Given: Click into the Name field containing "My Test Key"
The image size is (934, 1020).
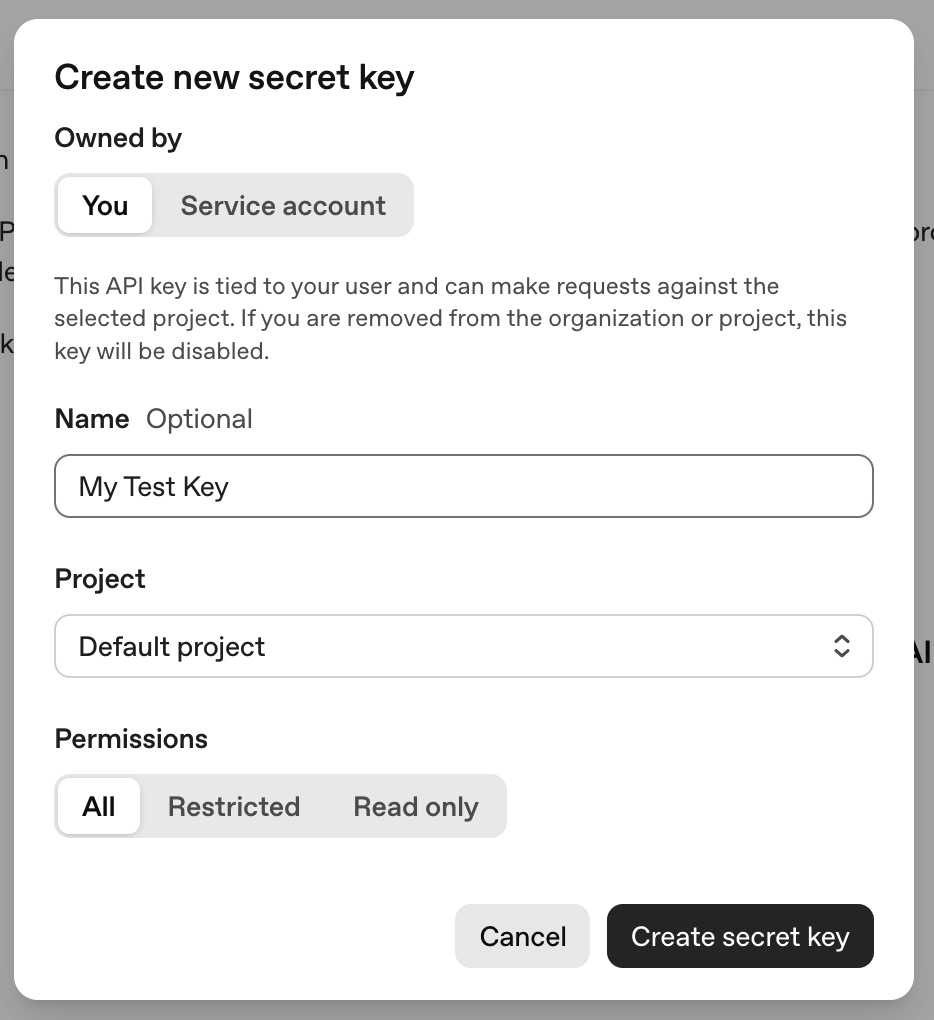Looking at the screenshot, I should [x=464, y=487].
